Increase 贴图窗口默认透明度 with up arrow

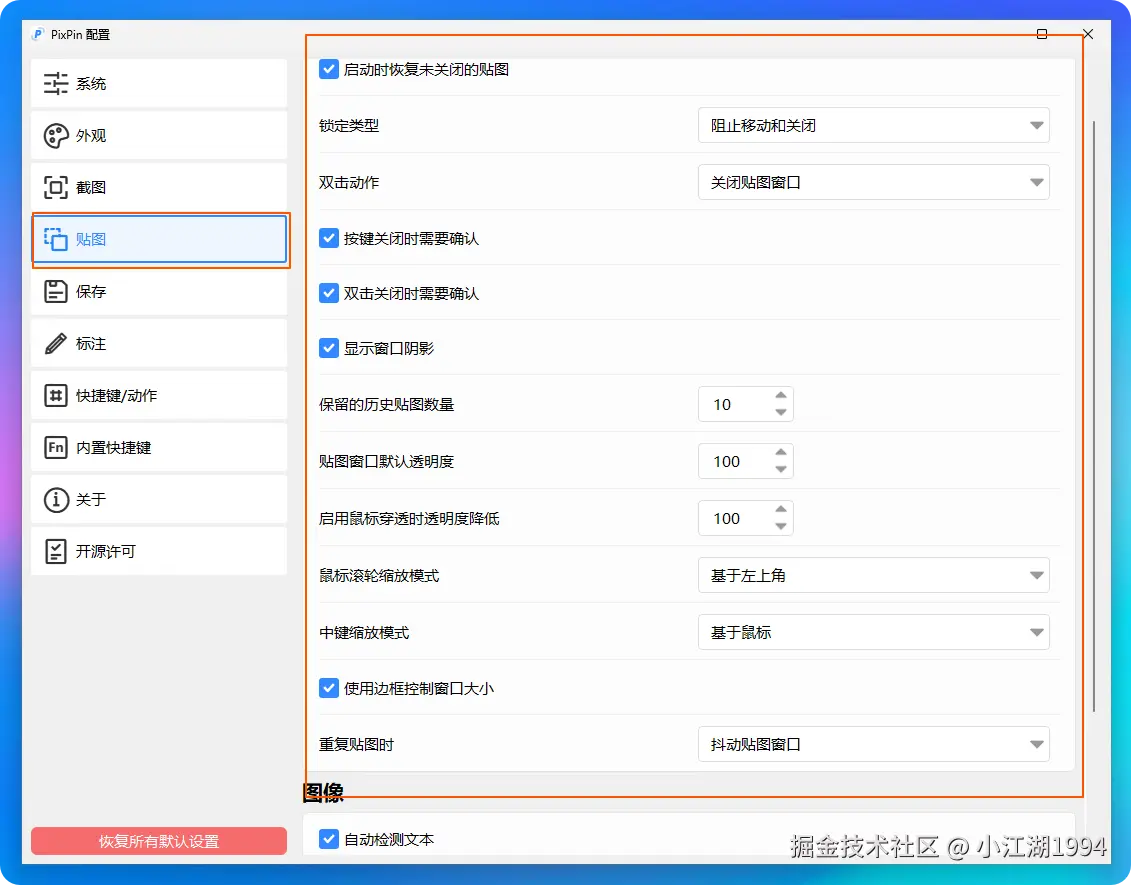pyautogui.click(x=781, y=452)
